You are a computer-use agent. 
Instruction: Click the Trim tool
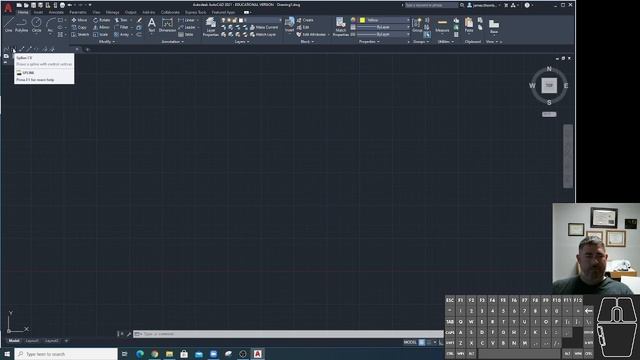[121, 20]
